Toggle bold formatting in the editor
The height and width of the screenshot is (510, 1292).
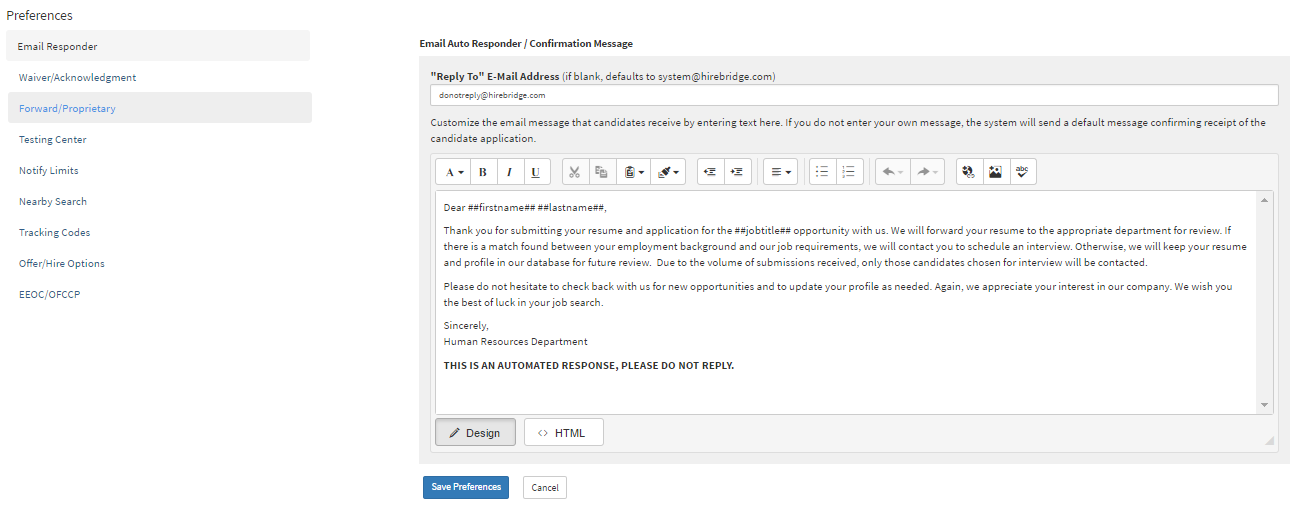(x=483, y=172)
